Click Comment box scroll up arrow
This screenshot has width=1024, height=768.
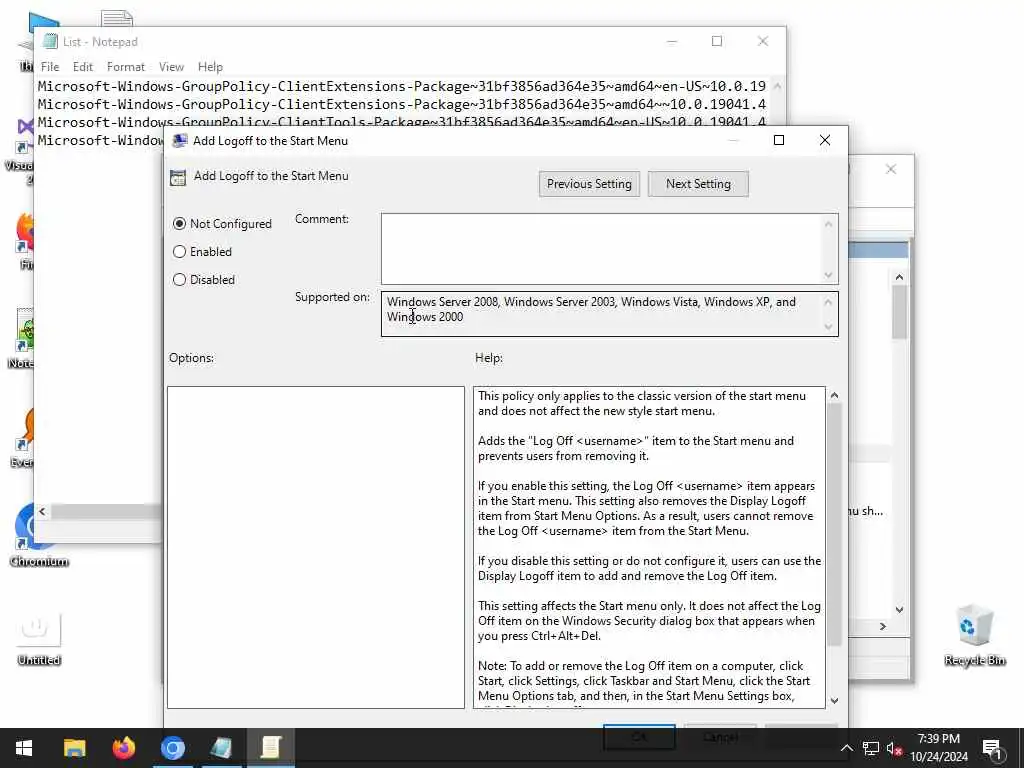829,224
